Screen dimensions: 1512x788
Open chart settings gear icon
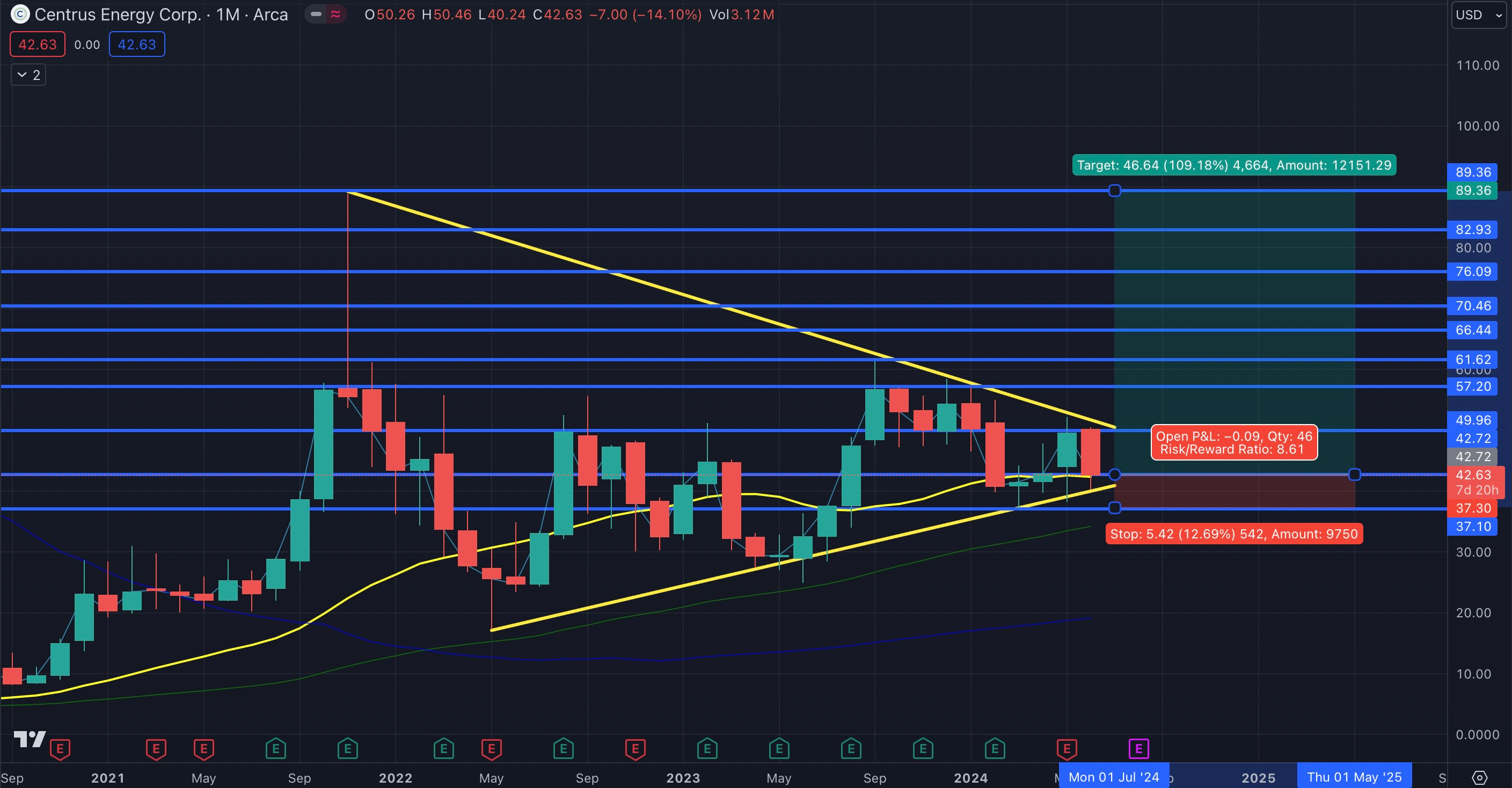click(x=1480, y=777)
